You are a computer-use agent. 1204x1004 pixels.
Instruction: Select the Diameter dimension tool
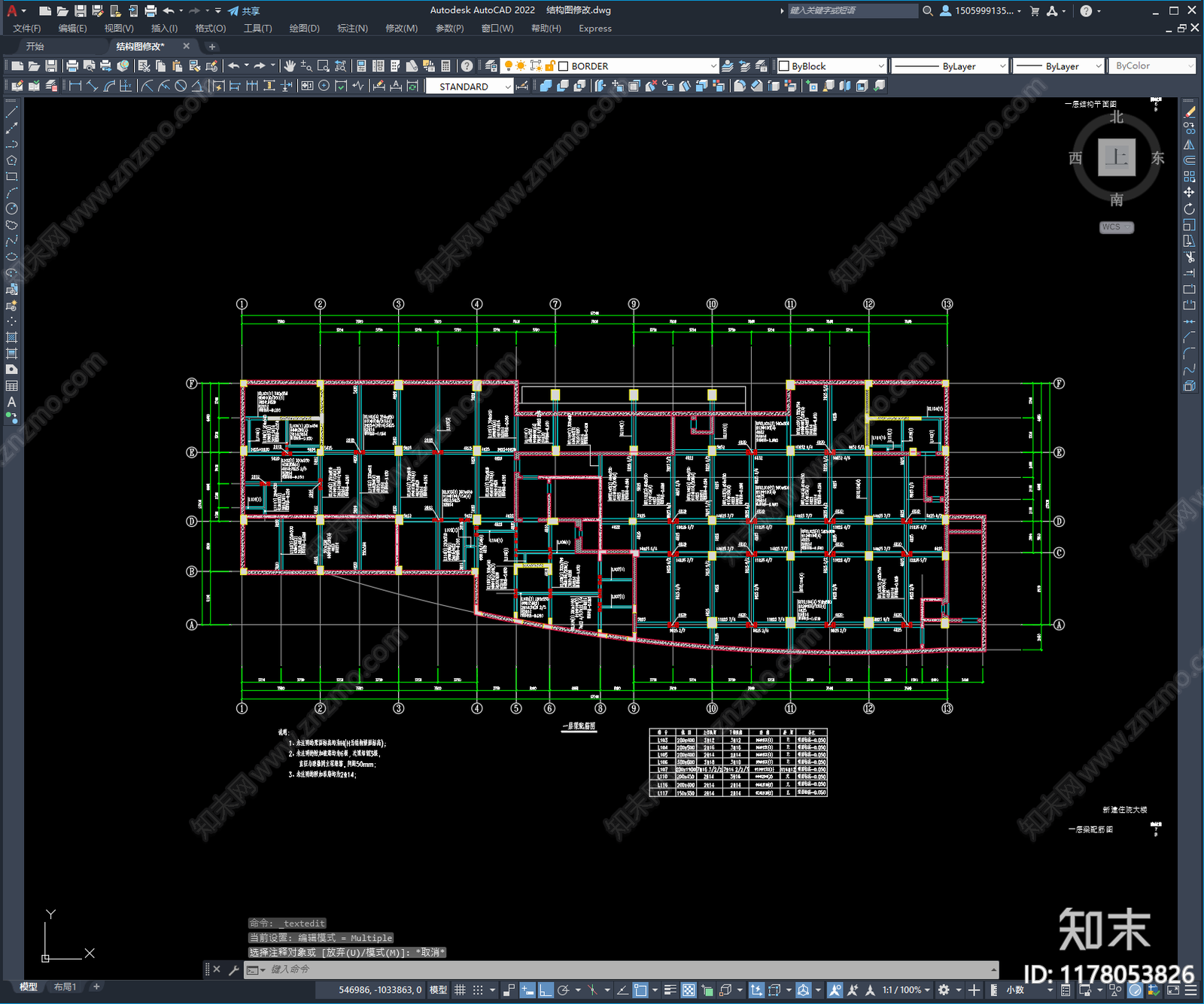pyautogui.click(x=181, y=86)
